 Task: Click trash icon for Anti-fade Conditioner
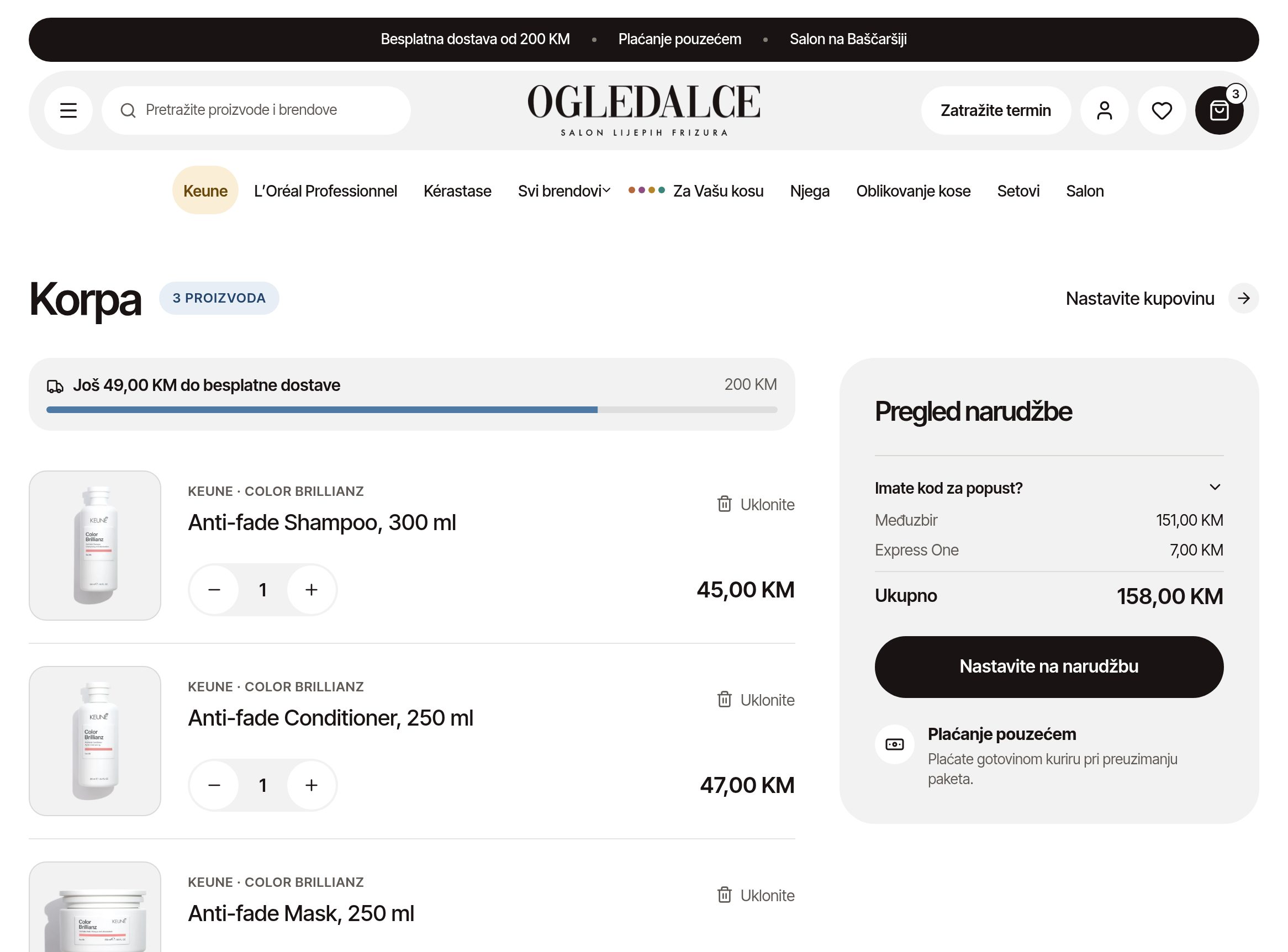[725, 699]
